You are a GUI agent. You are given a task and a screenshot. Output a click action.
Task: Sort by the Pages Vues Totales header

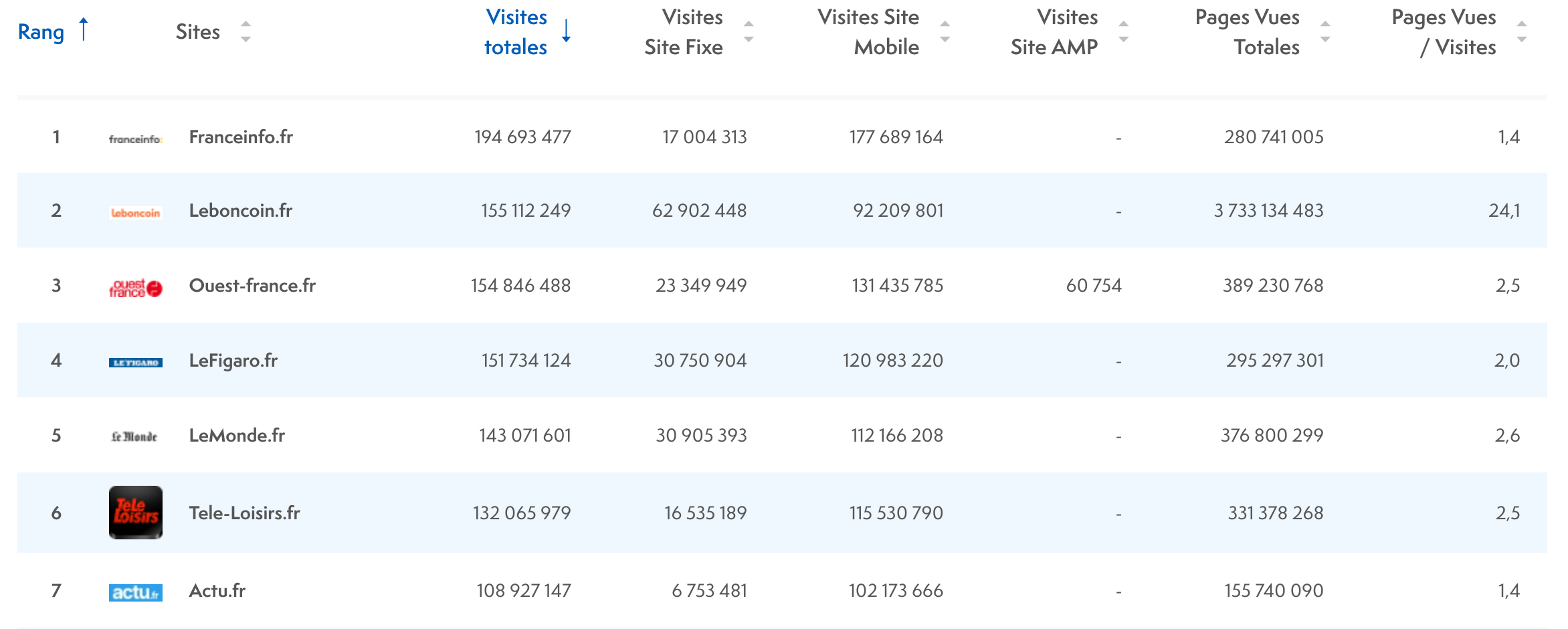tap(1247, 31)
